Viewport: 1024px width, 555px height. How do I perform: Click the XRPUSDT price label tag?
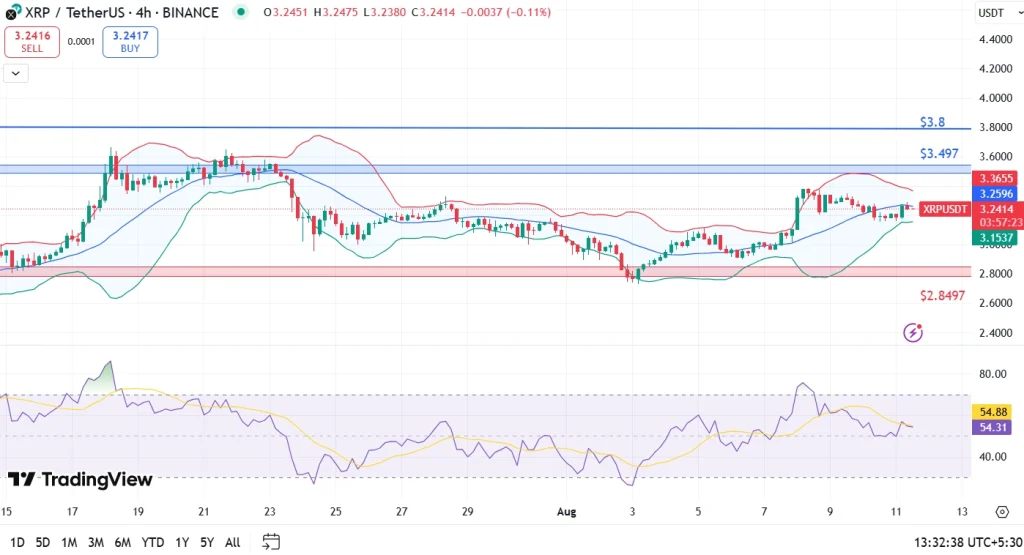pos(945,209)
